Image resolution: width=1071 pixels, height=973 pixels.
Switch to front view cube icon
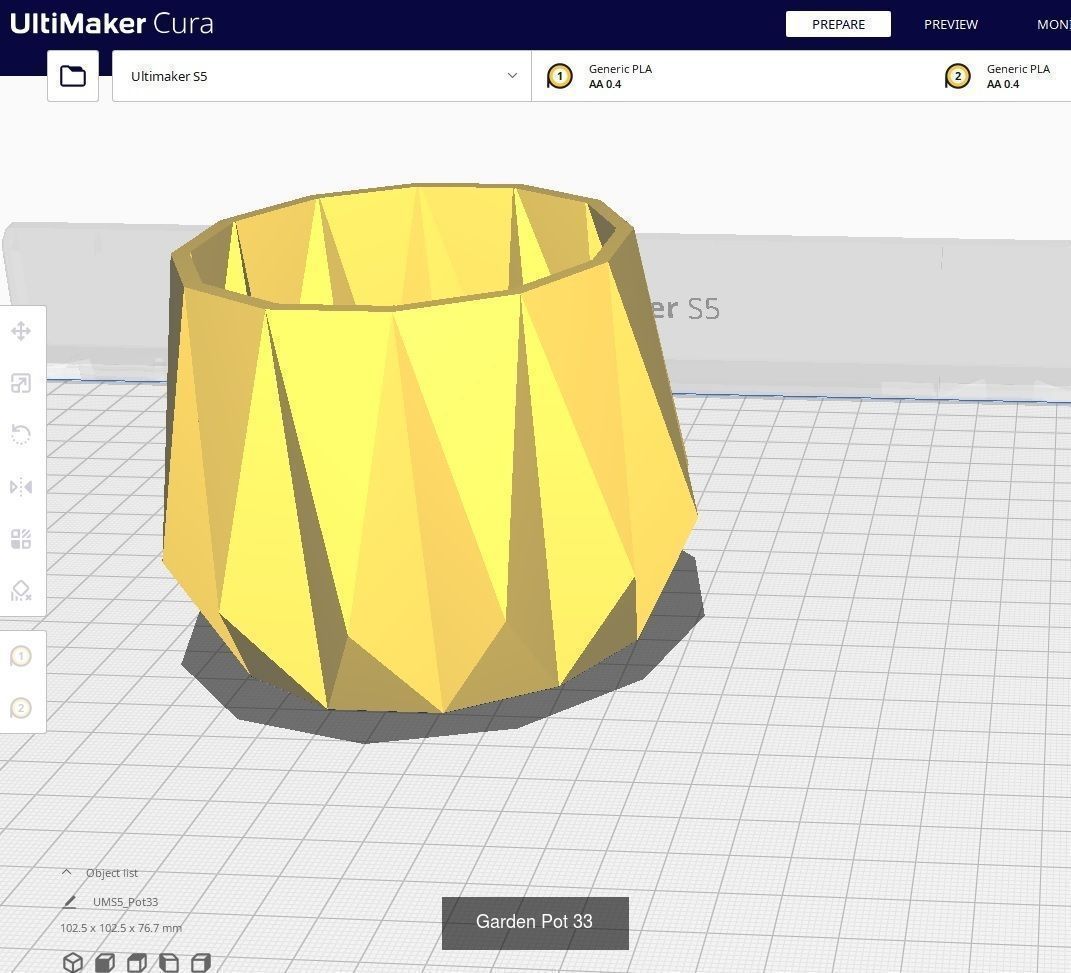pos(105,962)
